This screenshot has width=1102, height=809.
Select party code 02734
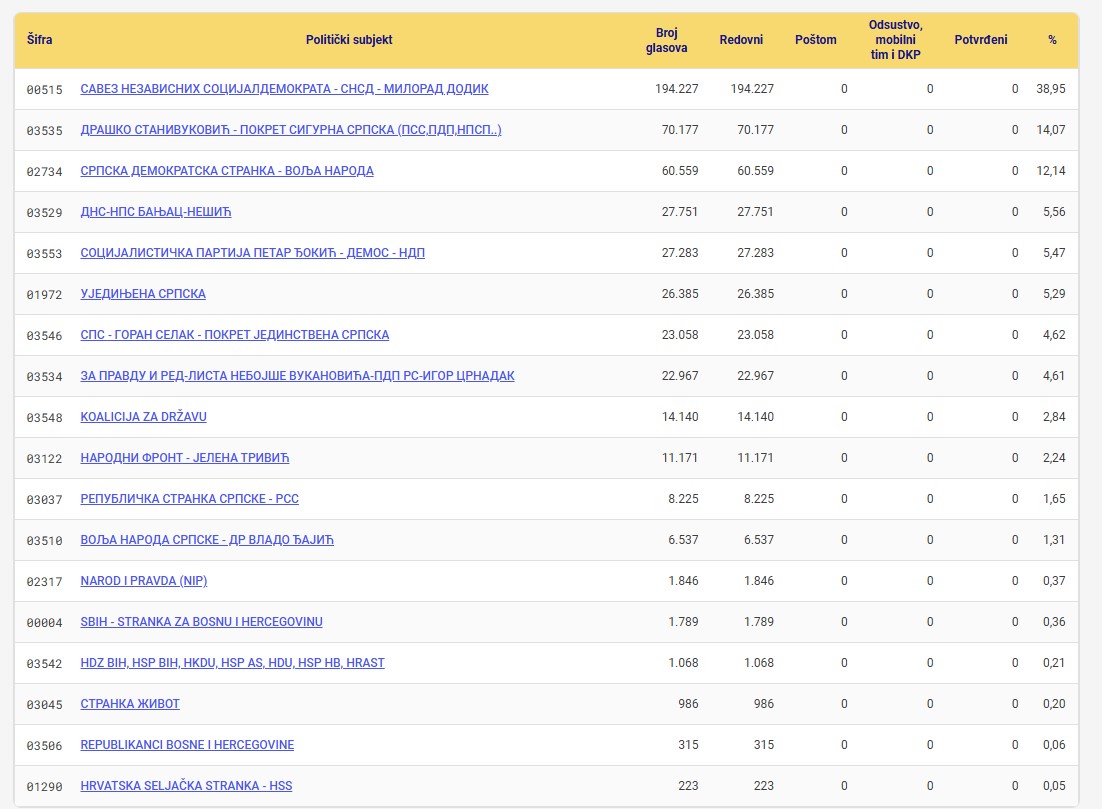pyautogui.click(x=44, y=171)
